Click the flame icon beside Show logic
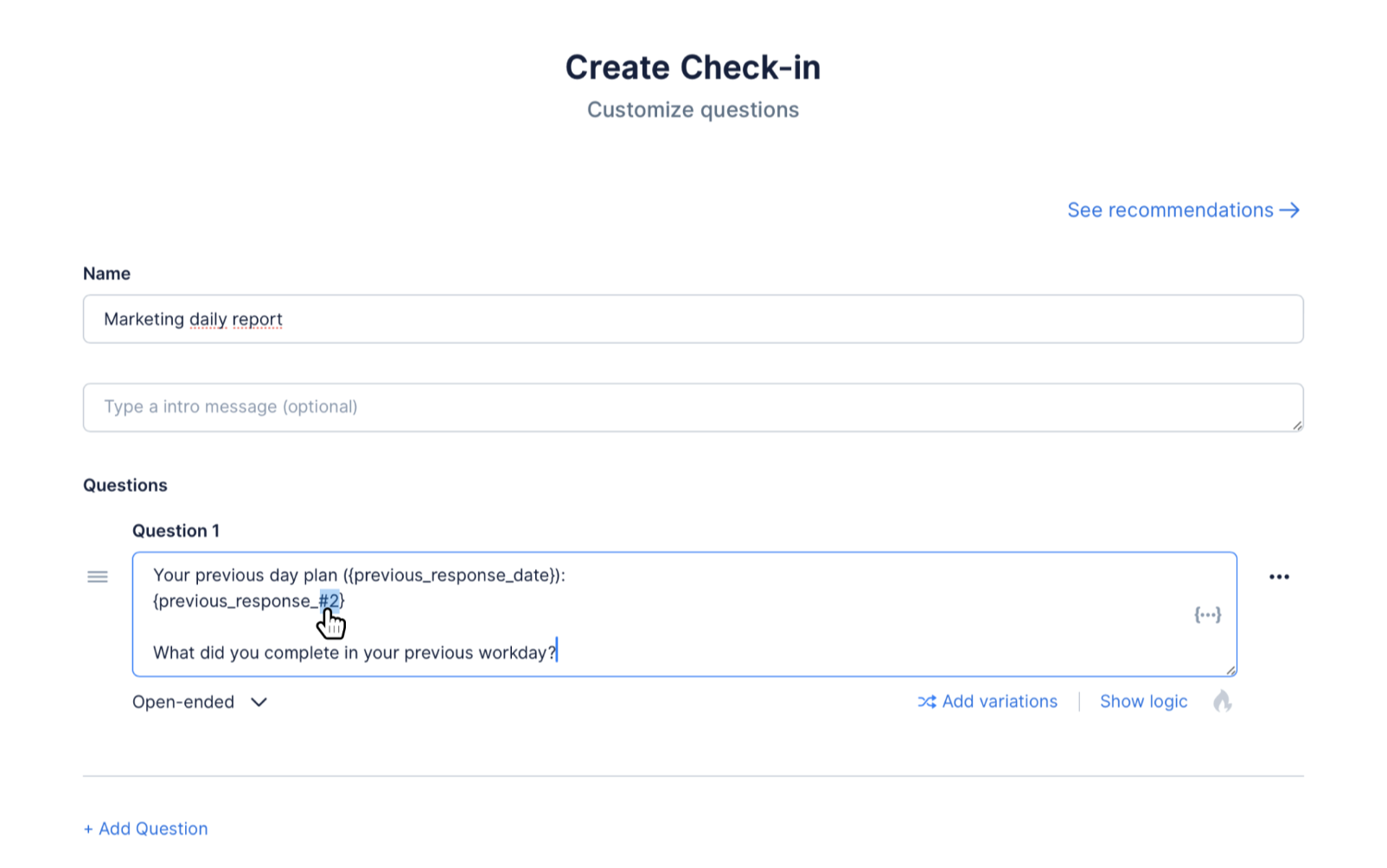Image resolution: width=1387 pixels, height=868 pixels. (x=1222, y=701)
